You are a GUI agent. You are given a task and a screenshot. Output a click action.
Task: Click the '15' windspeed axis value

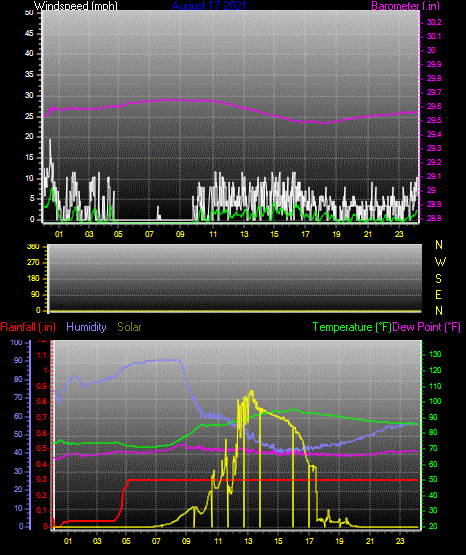[29, 158]
